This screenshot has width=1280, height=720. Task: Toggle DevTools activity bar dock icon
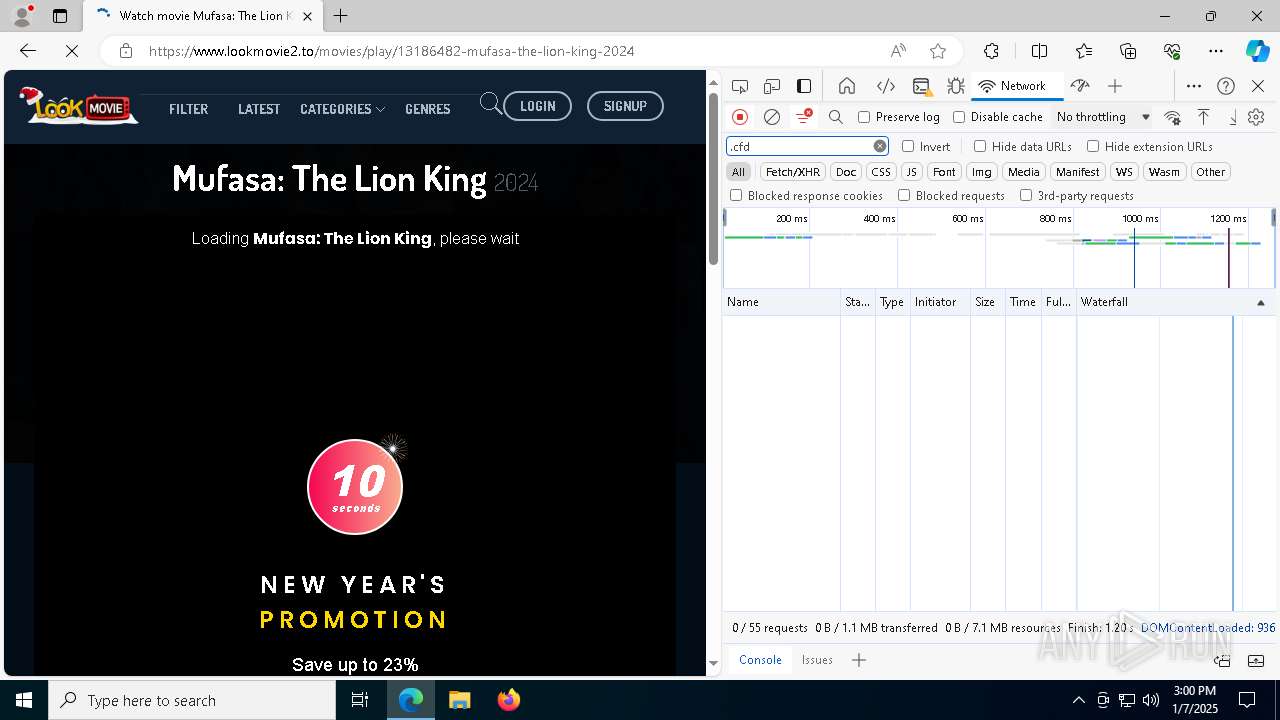(x=804, y=86)
